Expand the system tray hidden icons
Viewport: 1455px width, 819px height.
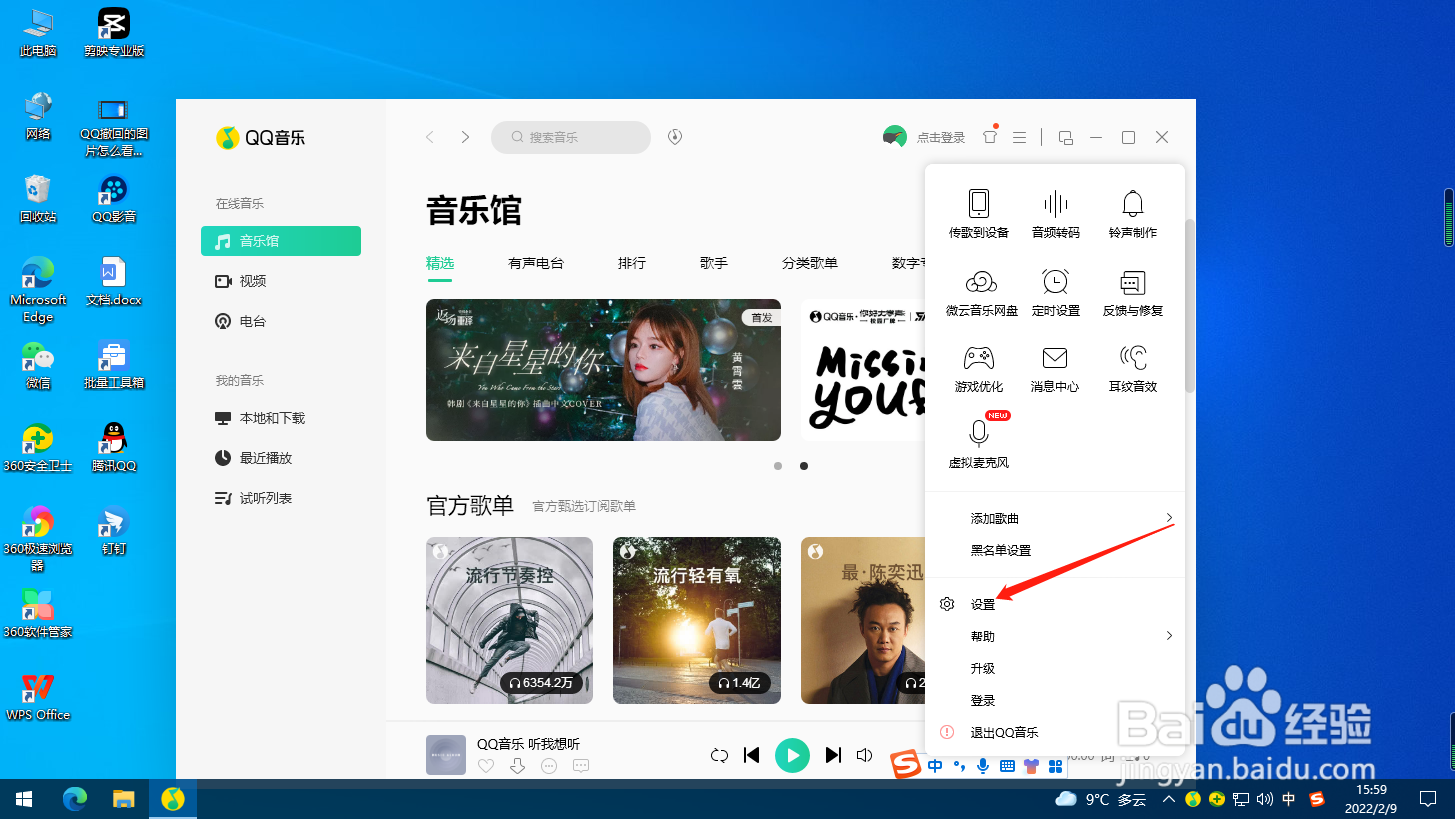coord(1168,799)
